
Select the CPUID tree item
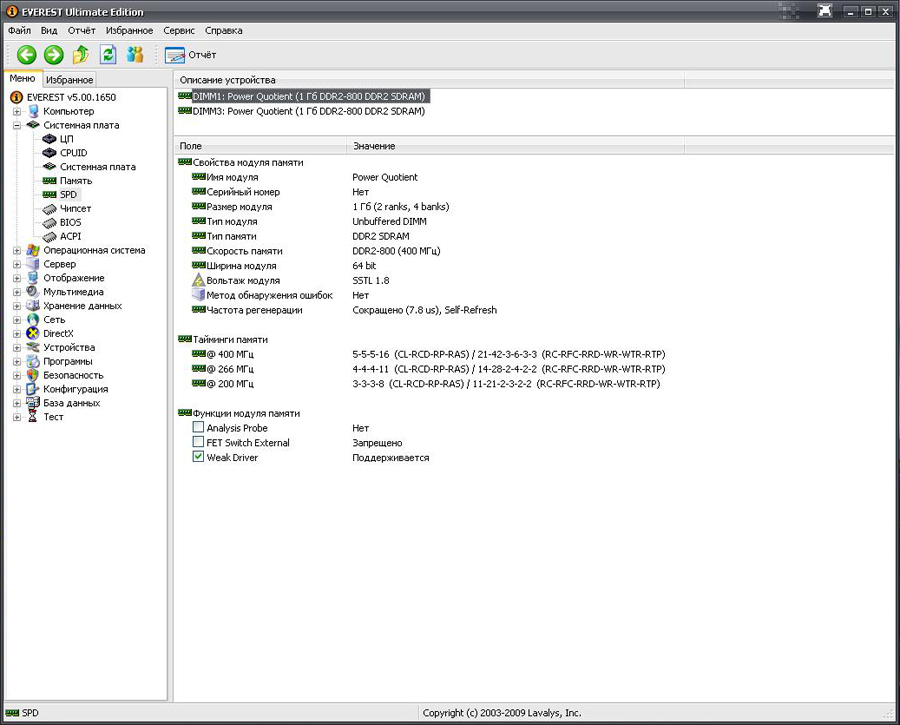73,153
